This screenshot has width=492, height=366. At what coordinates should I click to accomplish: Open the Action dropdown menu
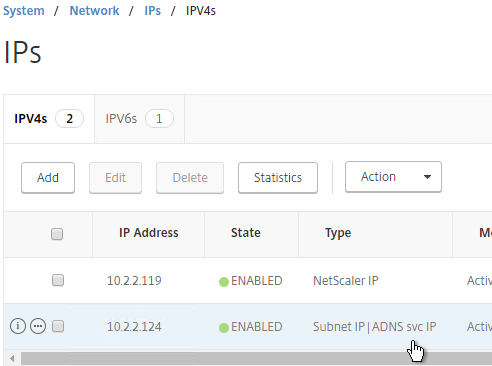click(x=393, y=177)
